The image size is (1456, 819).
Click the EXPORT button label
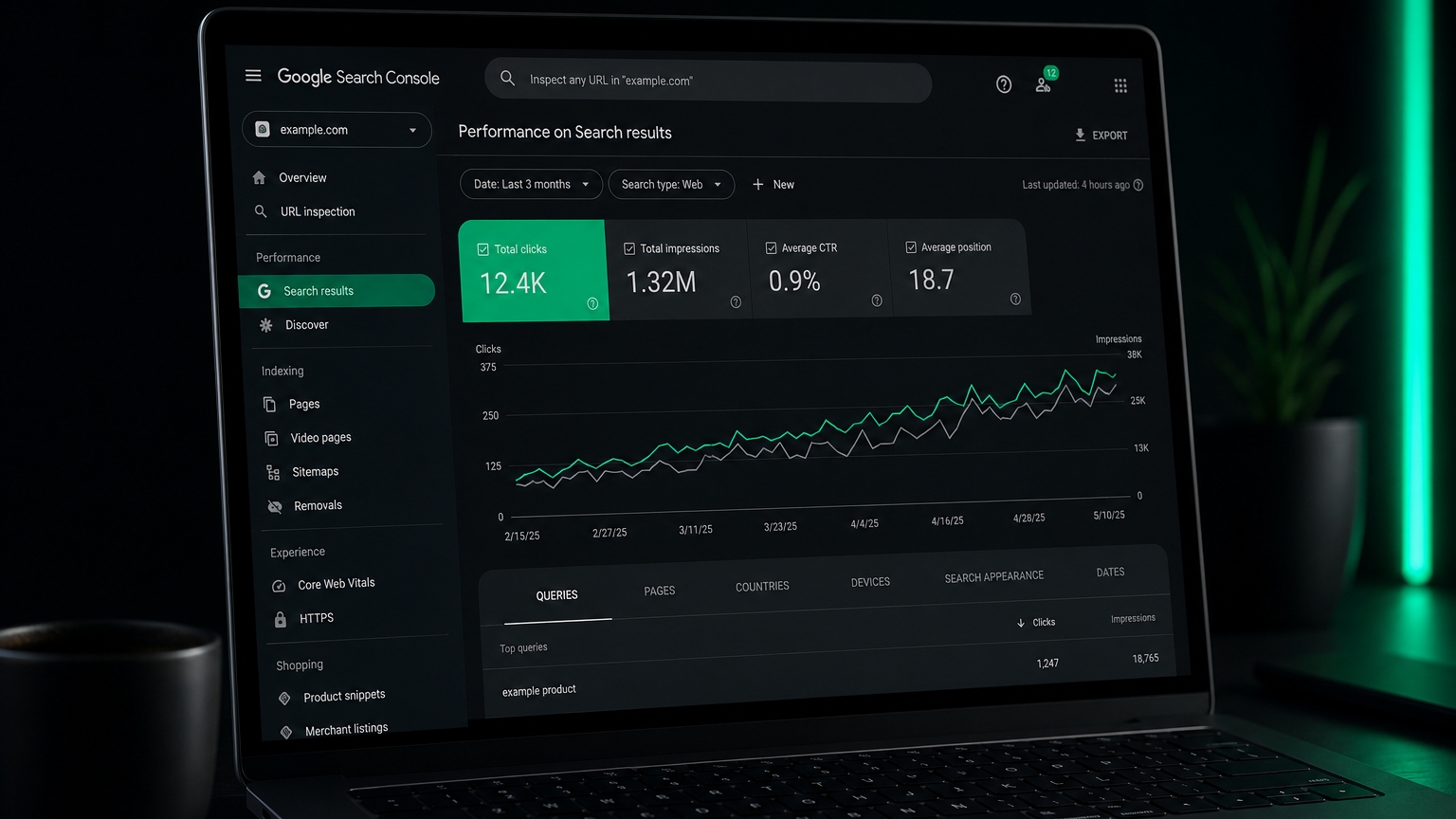(x=1110, y=136)
